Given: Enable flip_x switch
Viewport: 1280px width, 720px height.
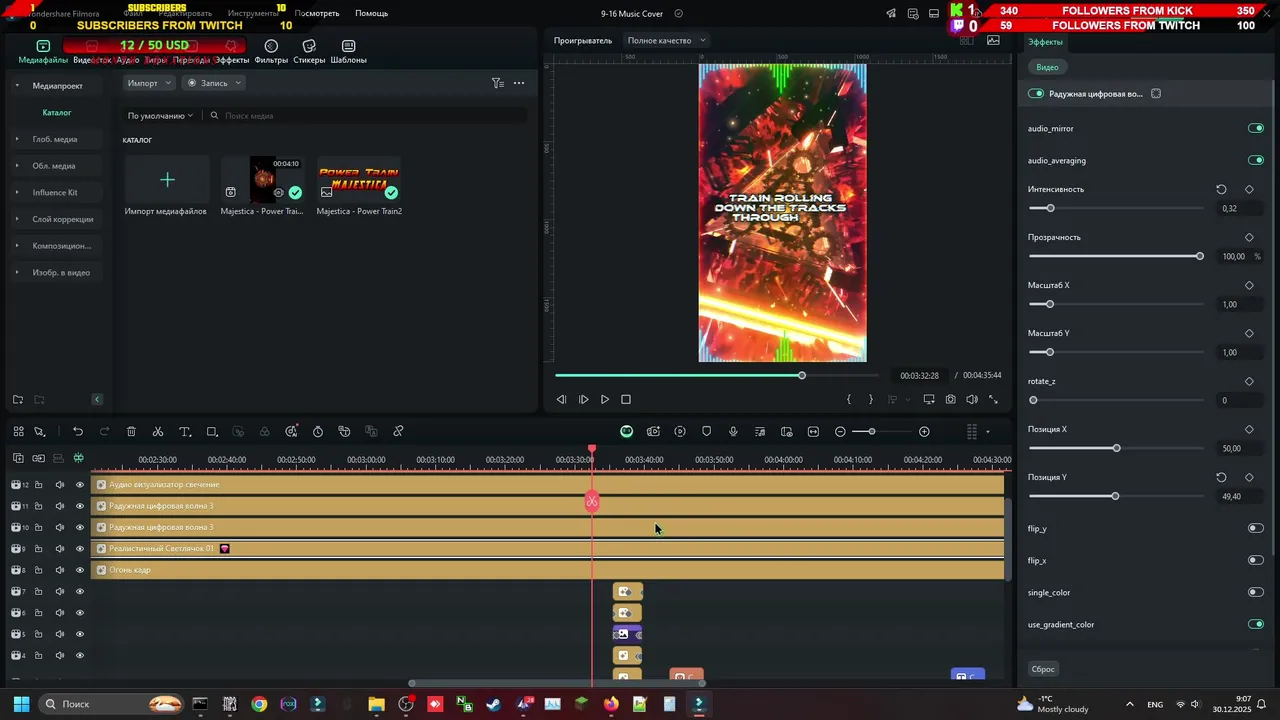Looking at the screenshot, I should click(x=1256, y=560).
